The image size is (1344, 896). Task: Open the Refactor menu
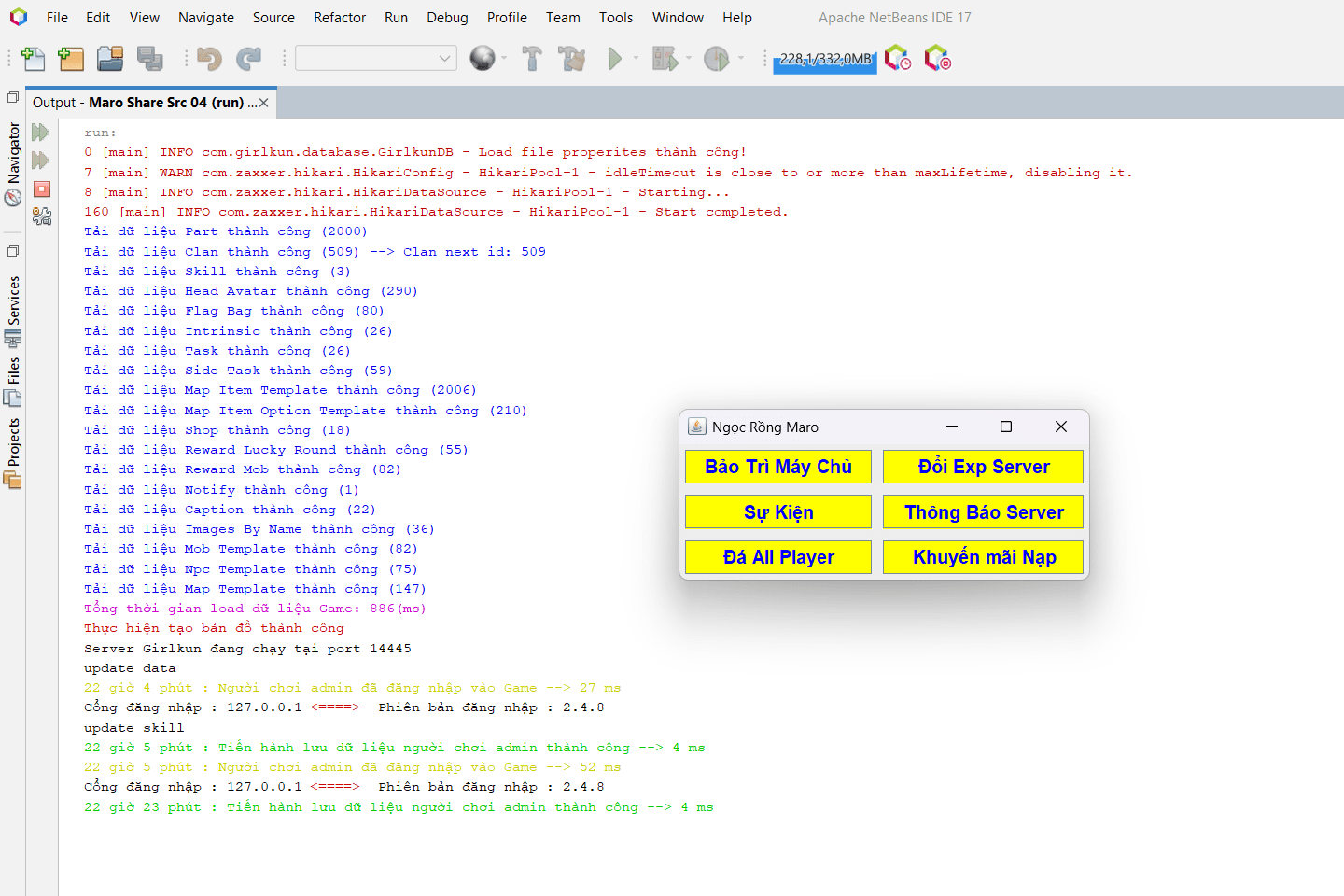[x=340, y=17]
